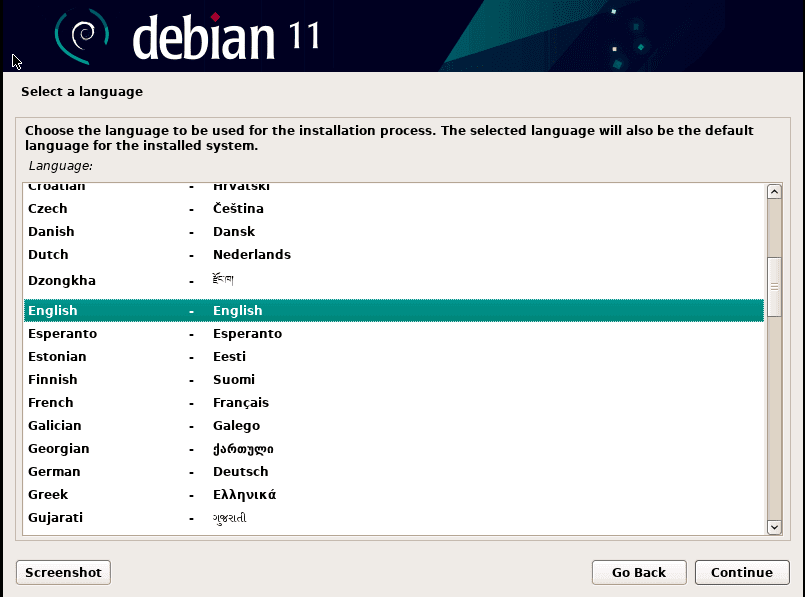Select the Georgian language row

coord(394,449)
